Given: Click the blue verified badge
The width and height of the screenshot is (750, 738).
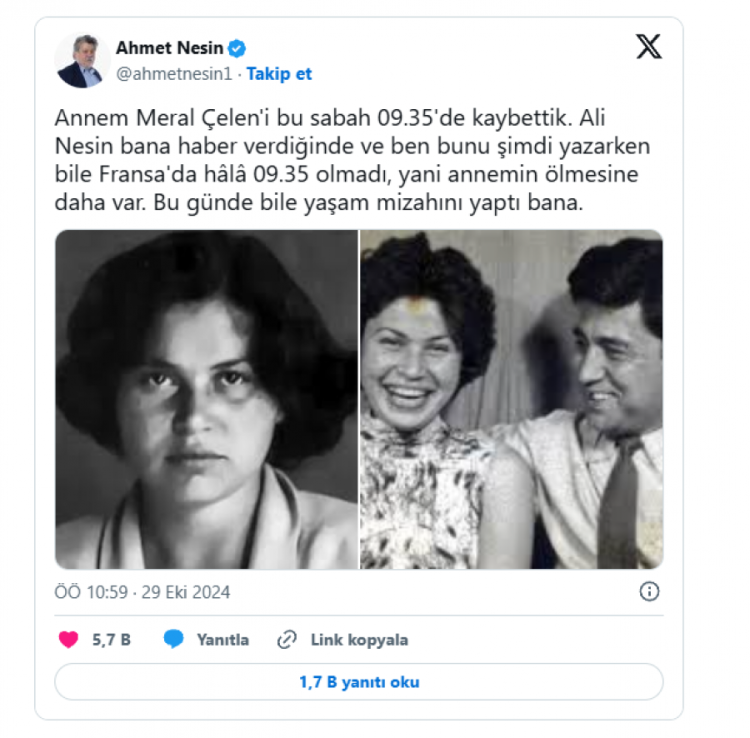Looking at the screenshot, I should click(236, 48).
